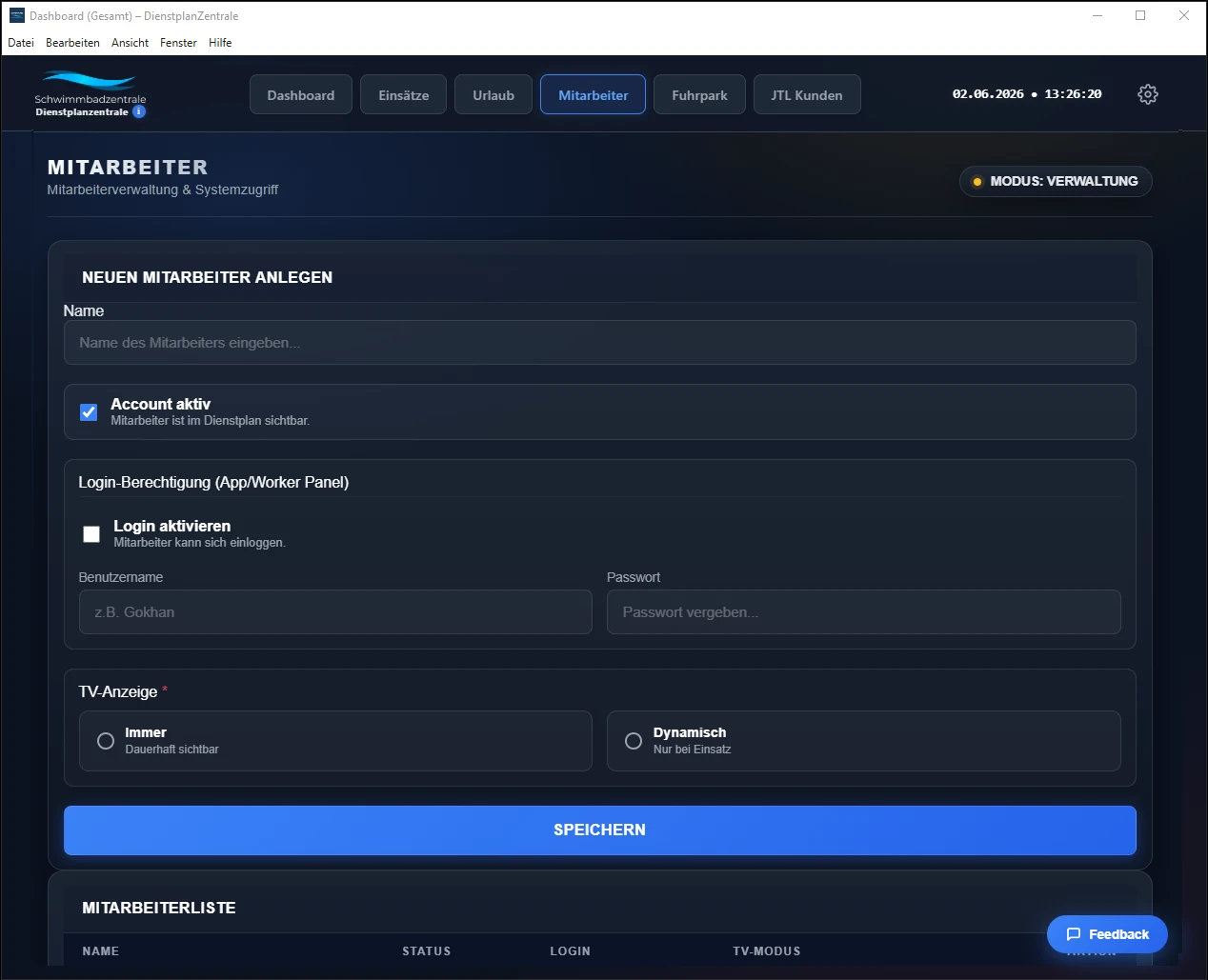Select the Mitarbeiter tab

point(594,94)
